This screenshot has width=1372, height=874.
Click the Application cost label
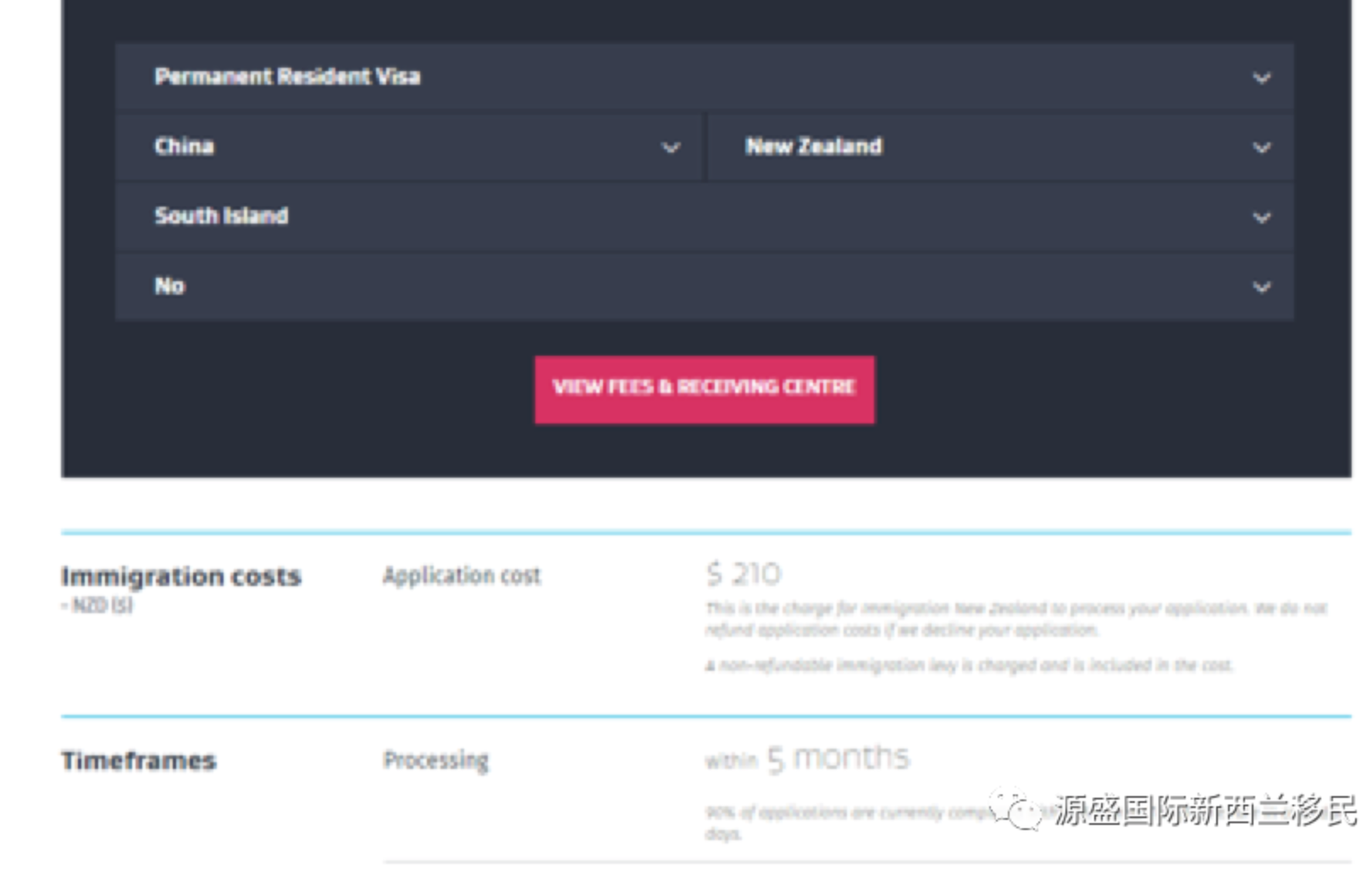pos(462,576)
